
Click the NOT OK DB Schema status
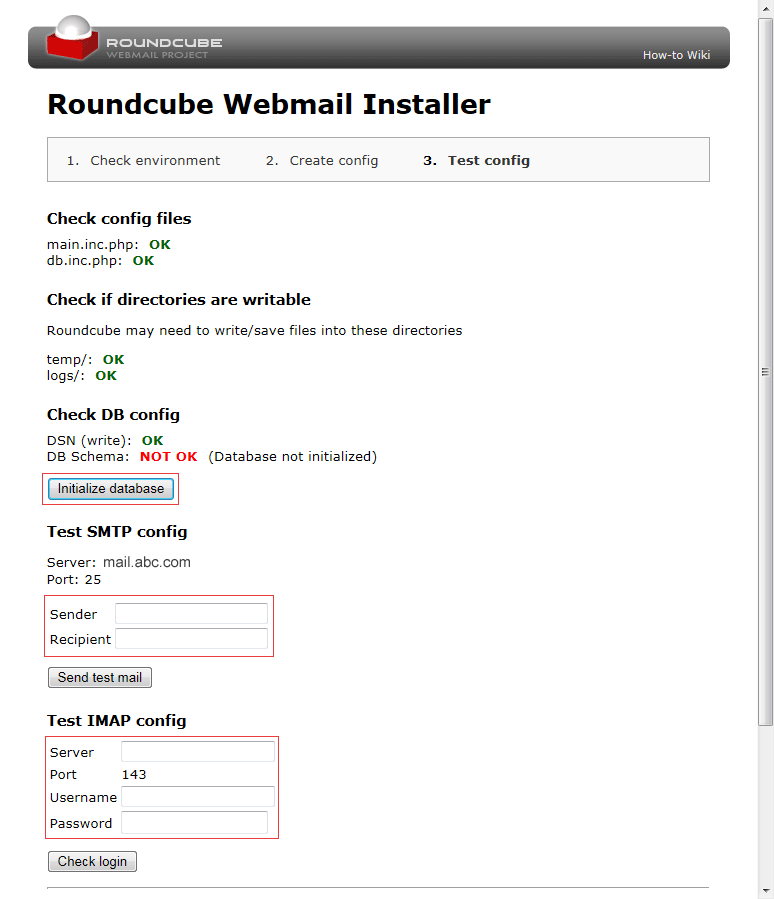coord(169,456)
